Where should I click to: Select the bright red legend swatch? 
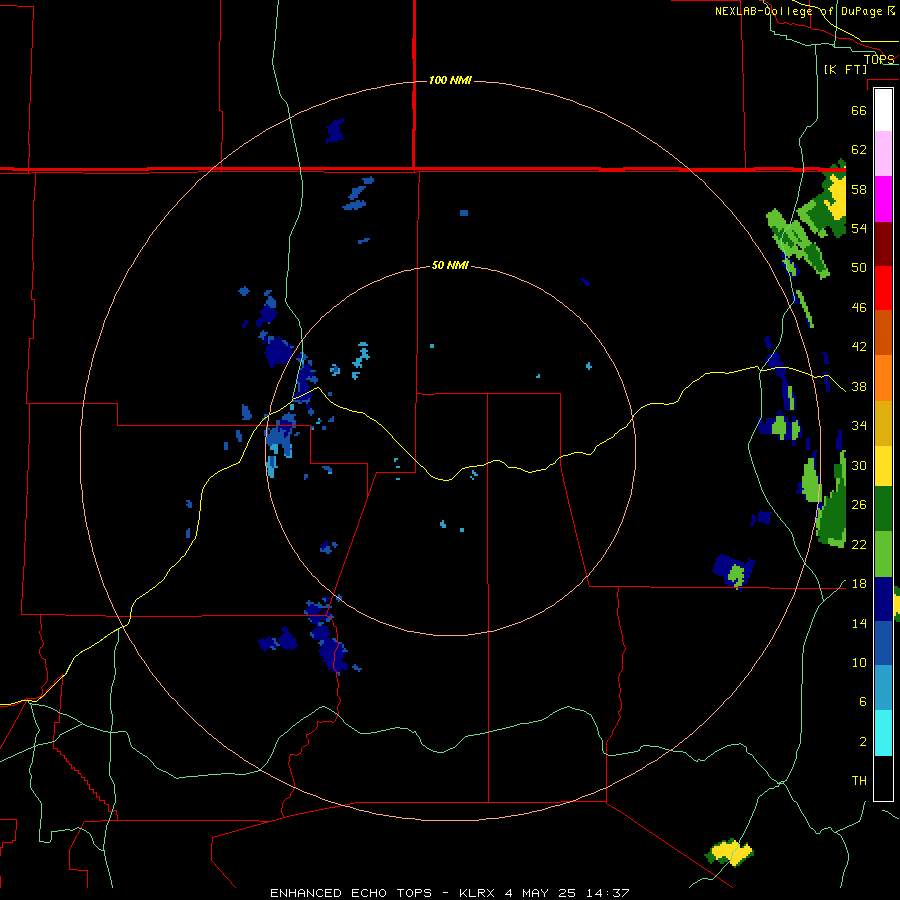(883, 288)
